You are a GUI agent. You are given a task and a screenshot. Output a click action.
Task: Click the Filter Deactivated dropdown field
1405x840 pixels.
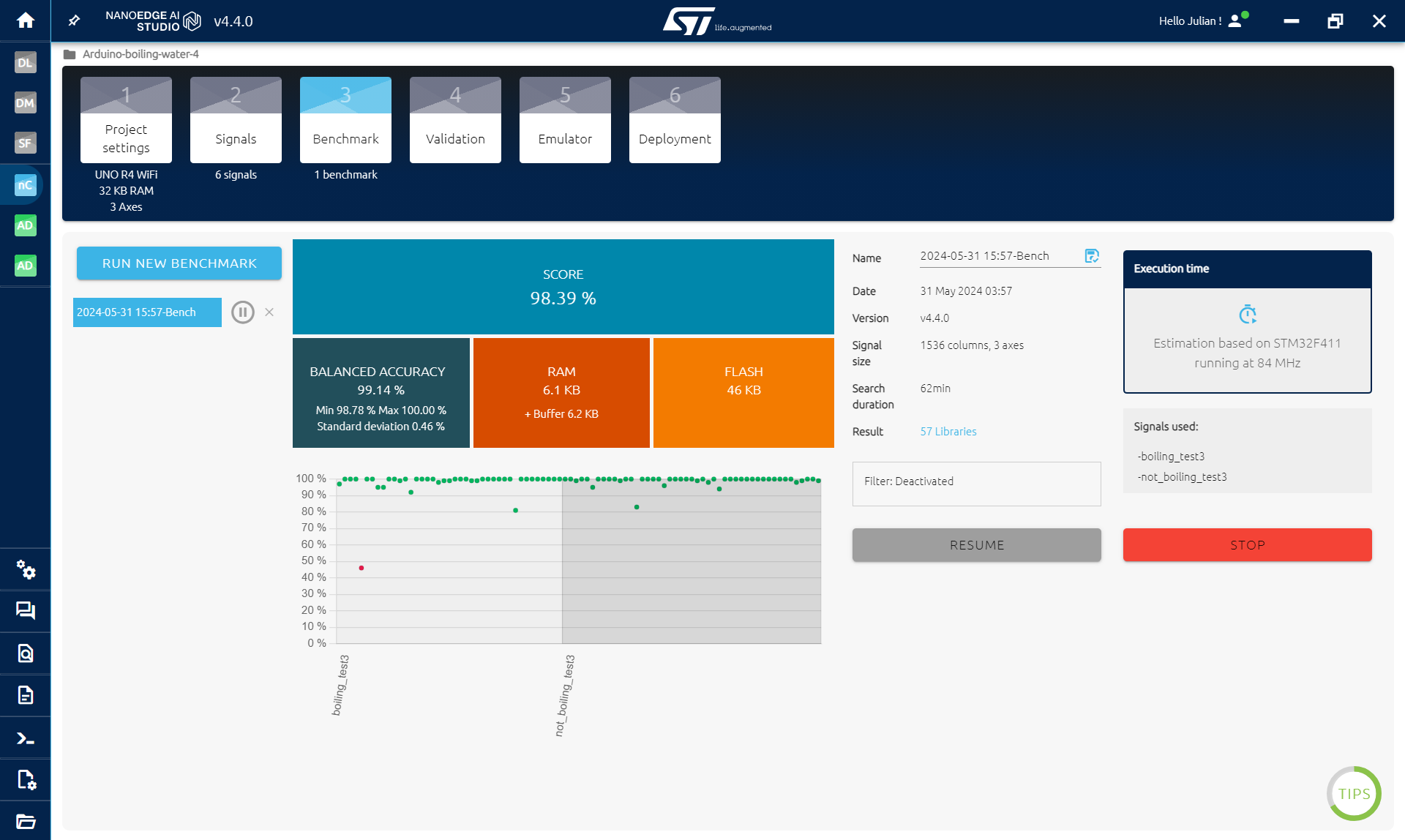tap(976, 481)
